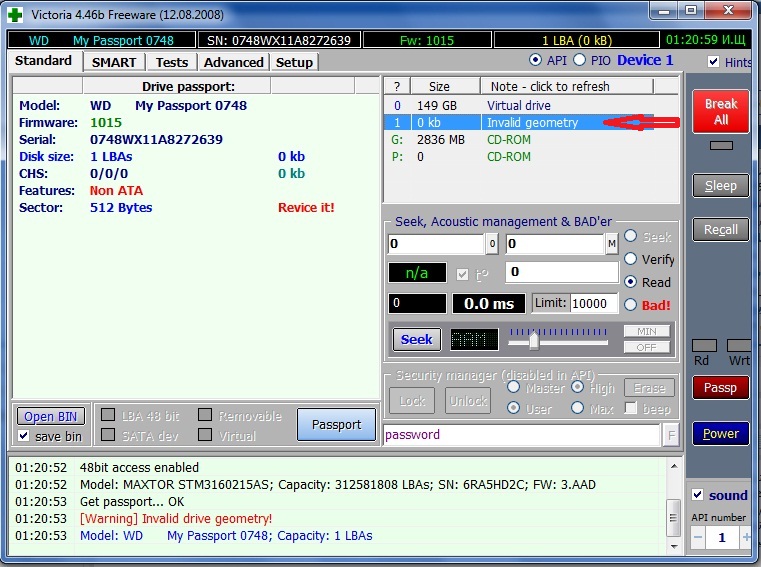Screen dimensions: 761x567
Task: Click the F button next to password field
Action: pyautogui.click(x=671, y=435)
